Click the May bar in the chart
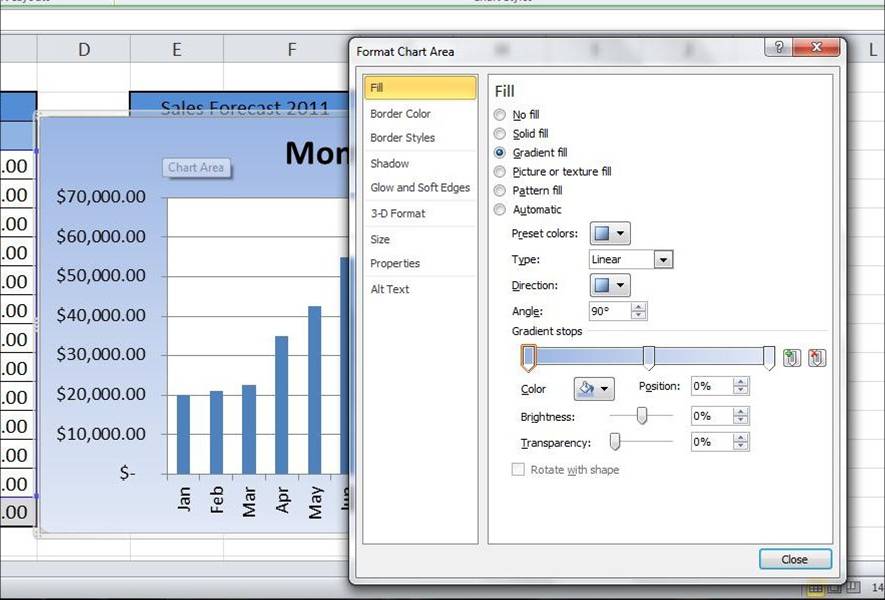 coord(314,390)
